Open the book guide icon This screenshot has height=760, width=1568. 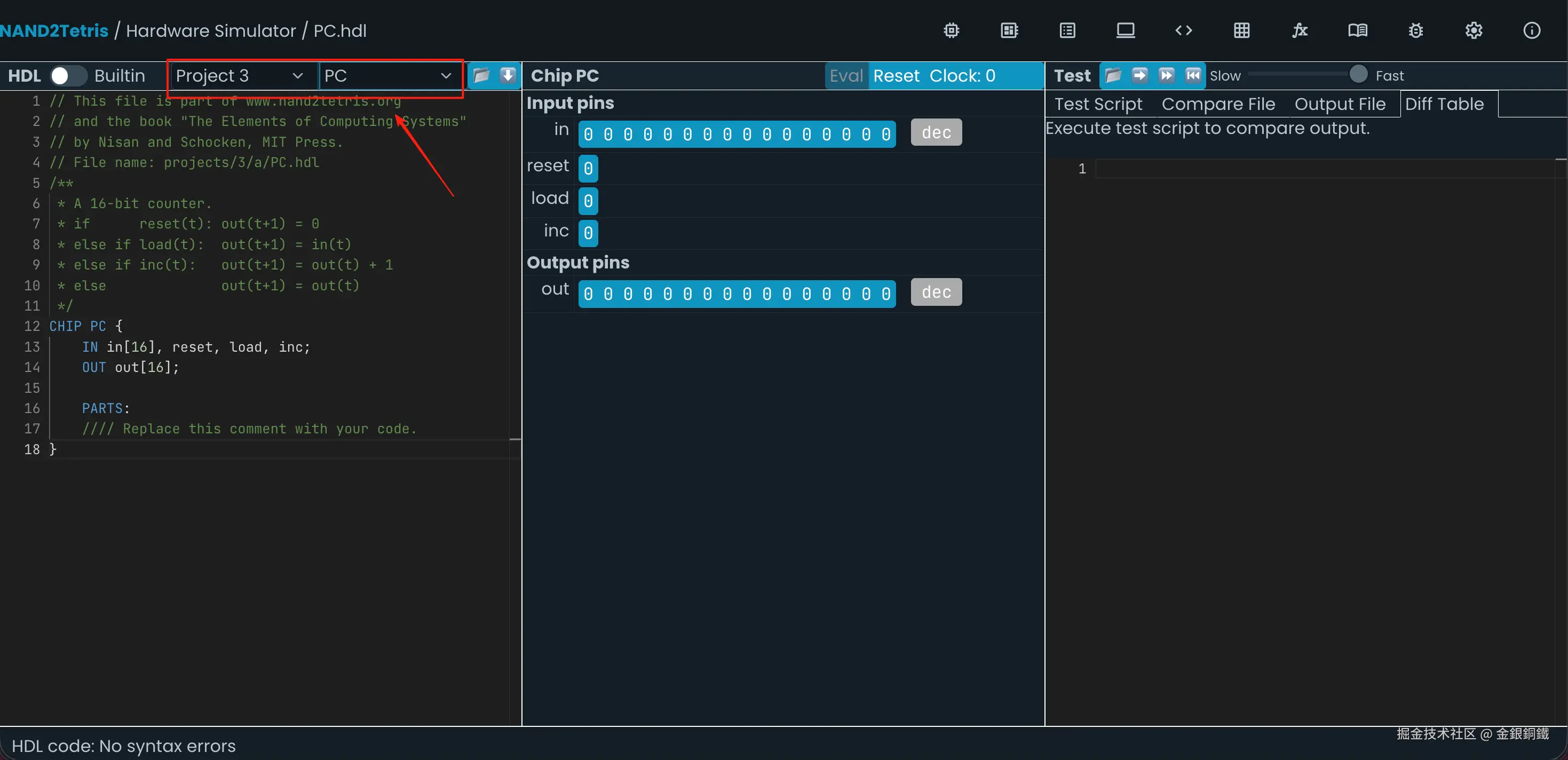click(1357, 30)
